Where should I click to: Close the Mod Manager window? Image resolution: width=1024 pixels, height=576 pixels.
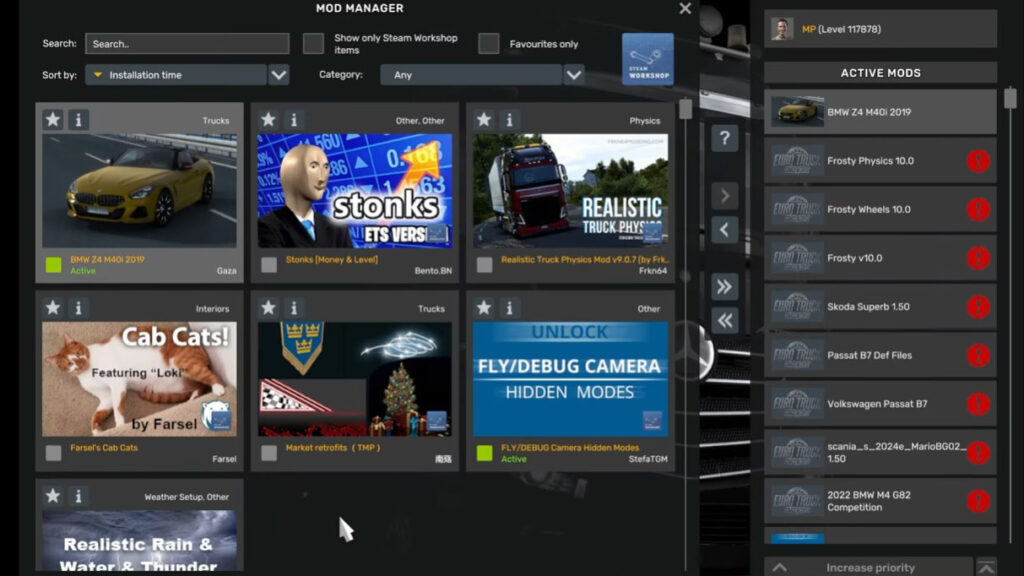[685, 8]
